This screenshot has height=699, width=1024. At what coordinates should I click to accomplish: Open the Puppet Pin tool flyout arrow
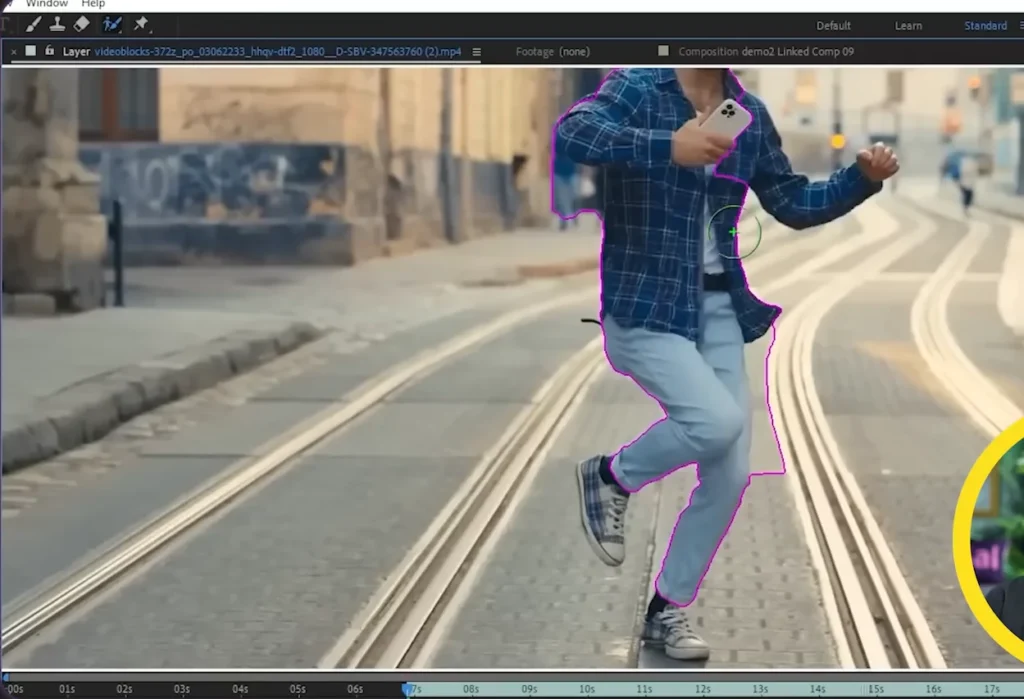pos(150,30)
